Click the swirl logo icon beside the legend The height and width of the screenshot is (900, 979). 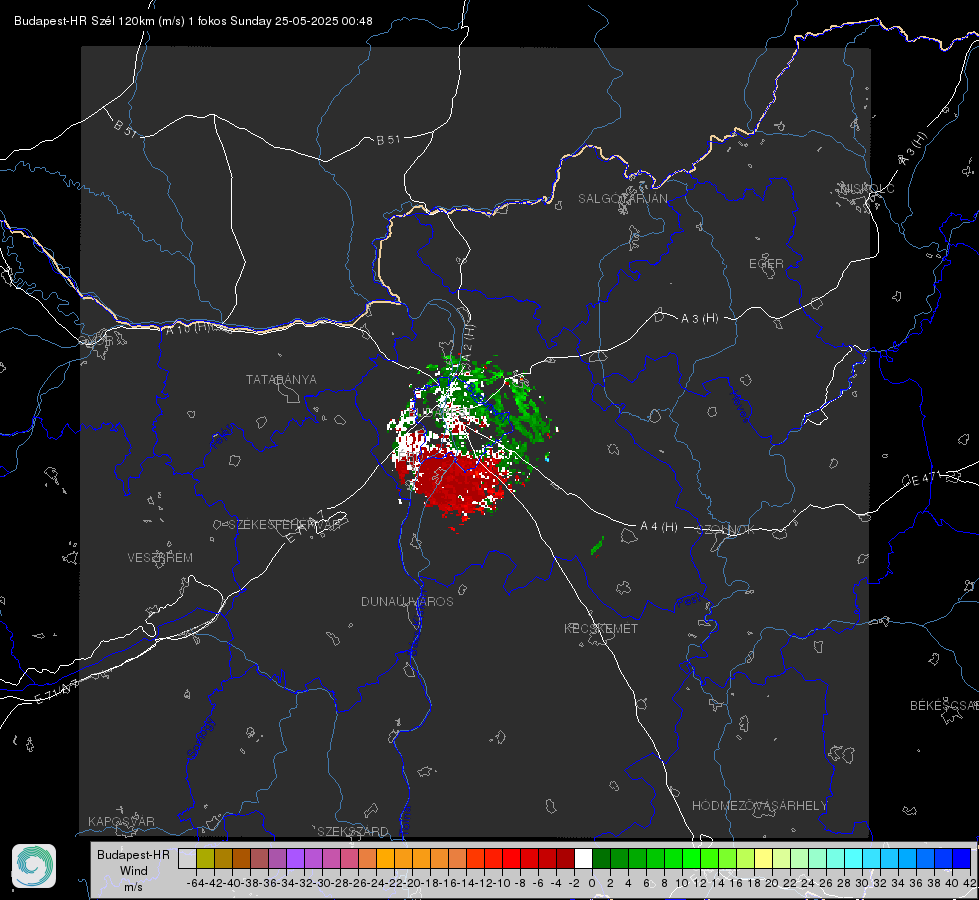(x=34, y=866)
